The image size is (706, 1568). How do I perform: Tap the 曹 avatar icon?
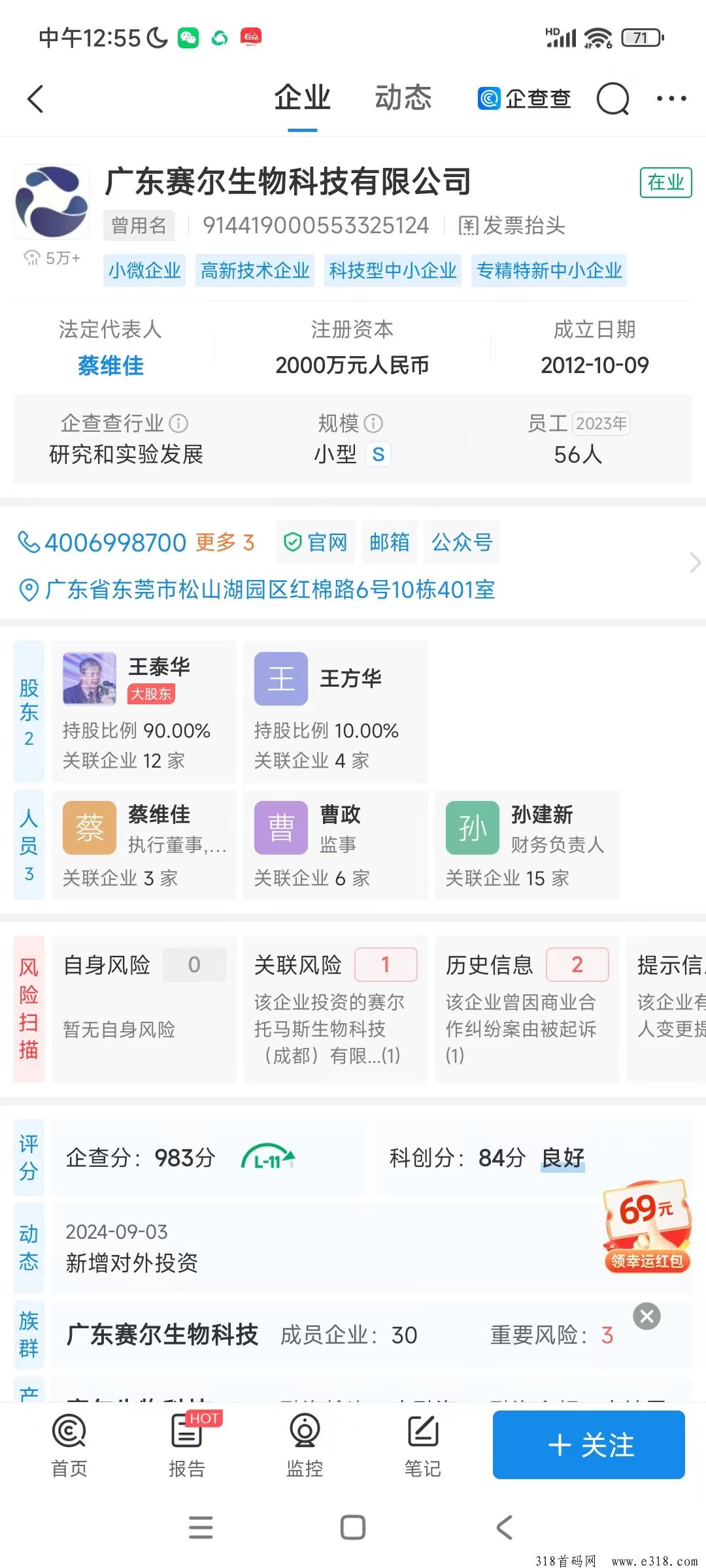[281, 828]
